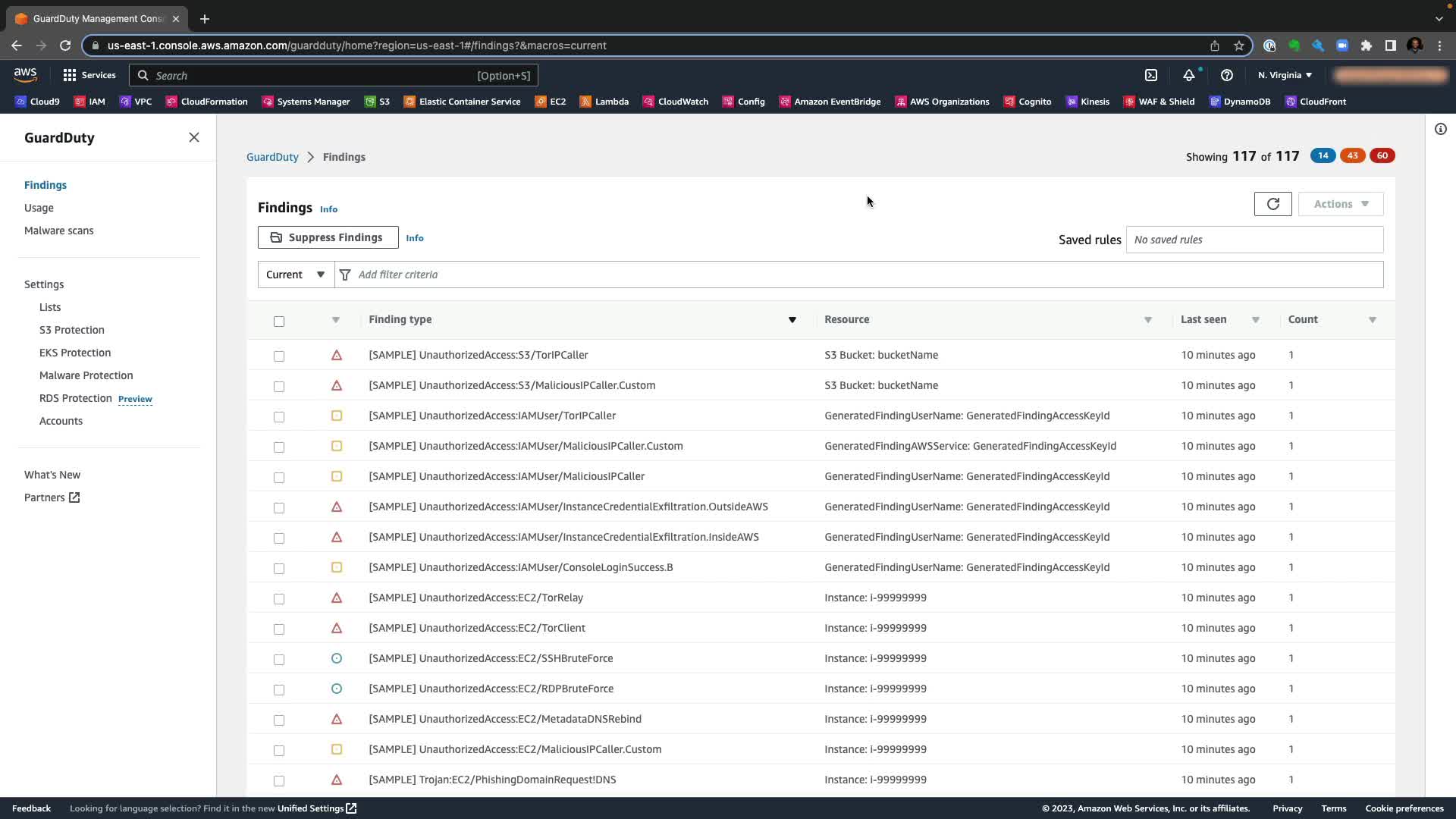The height and width of the screenshot is (819, 1456).
Task: Click the refresh findings icon button
Action: (x=1272, y=204)
